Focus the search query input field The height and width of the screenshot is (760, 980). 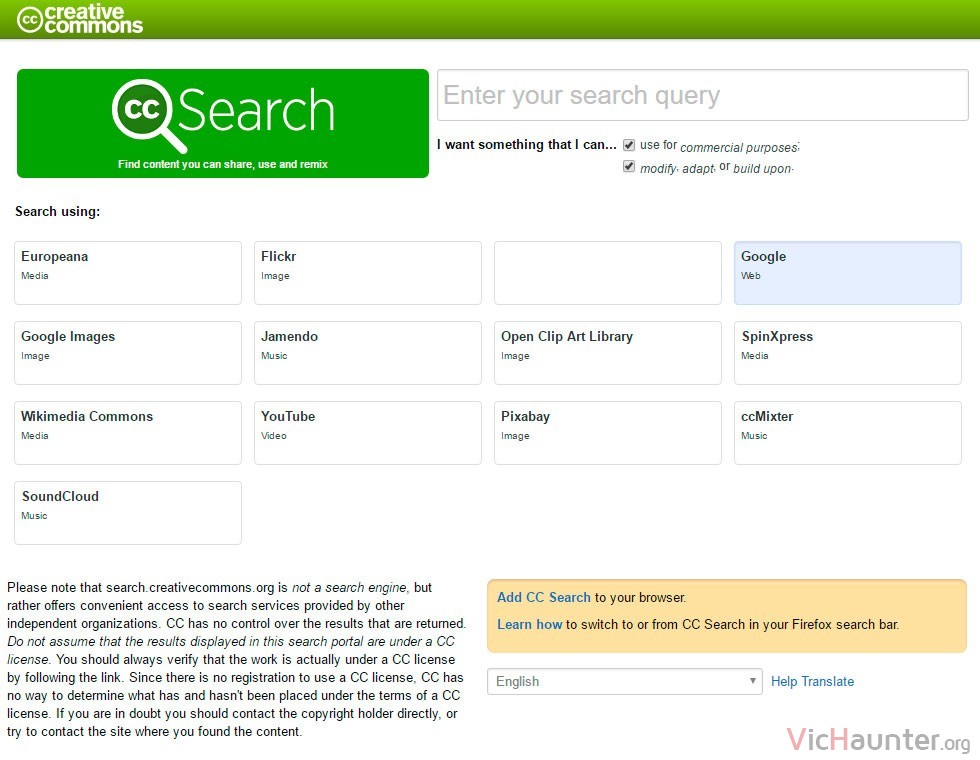(702, 95)
